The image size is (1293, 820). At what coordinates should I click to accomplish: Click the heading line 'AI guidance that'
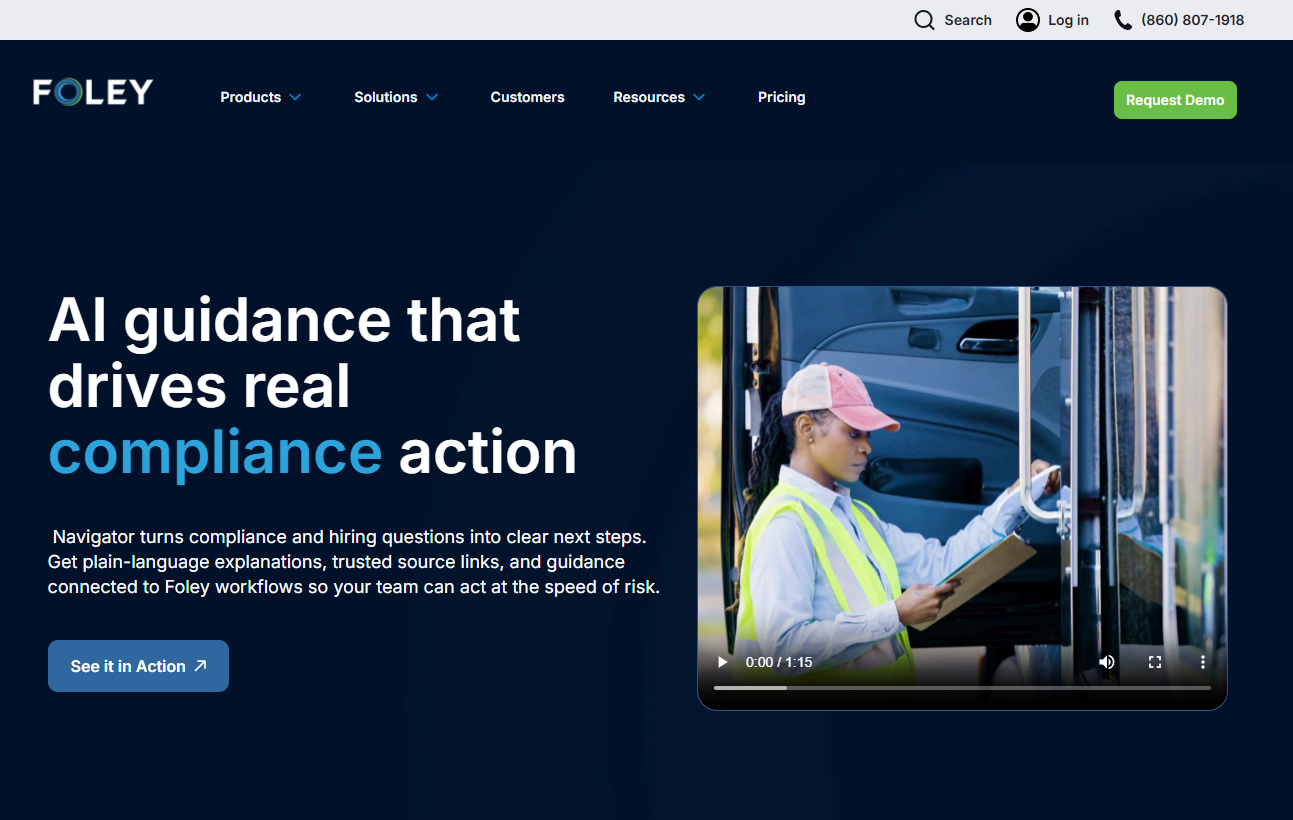click(284, 320)
